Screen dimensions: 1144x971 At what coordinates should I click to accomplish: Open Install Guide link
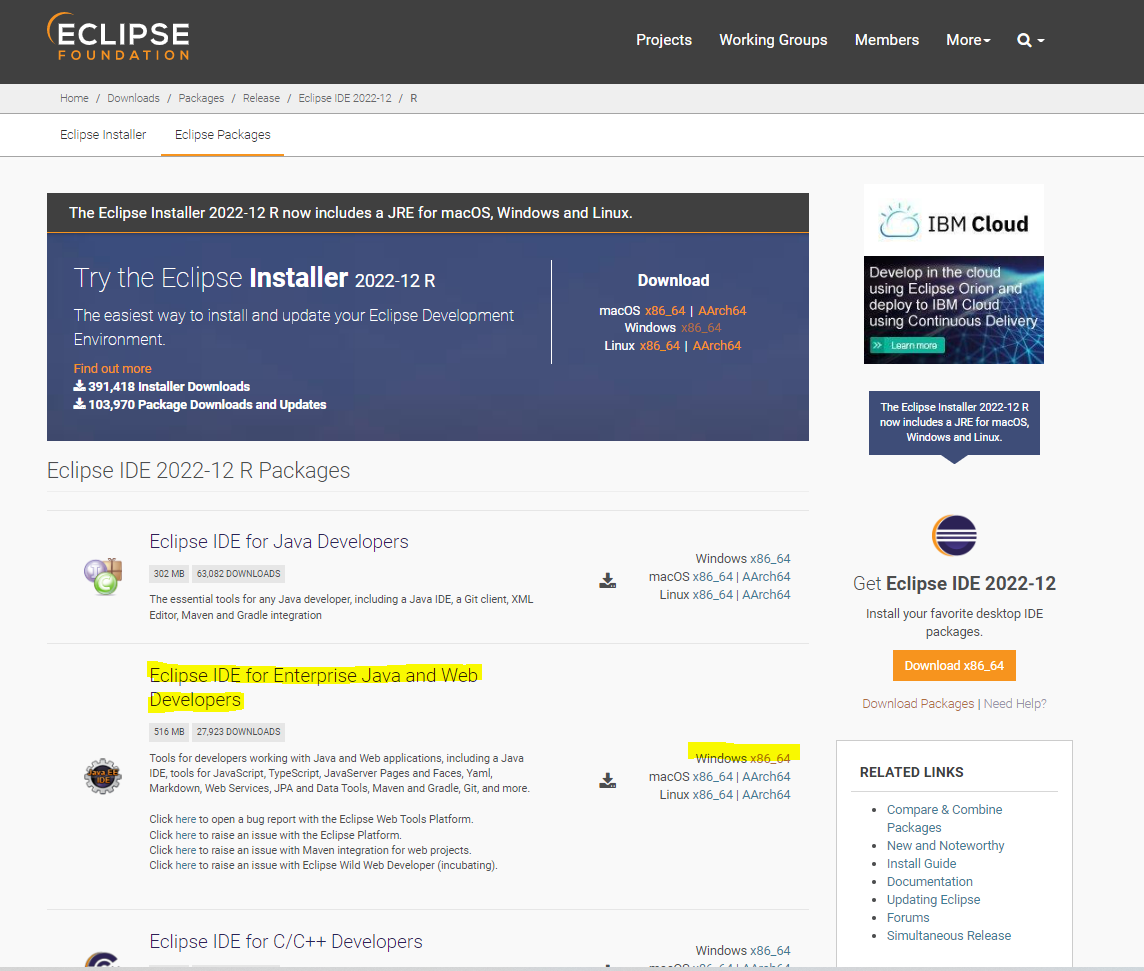921,864
